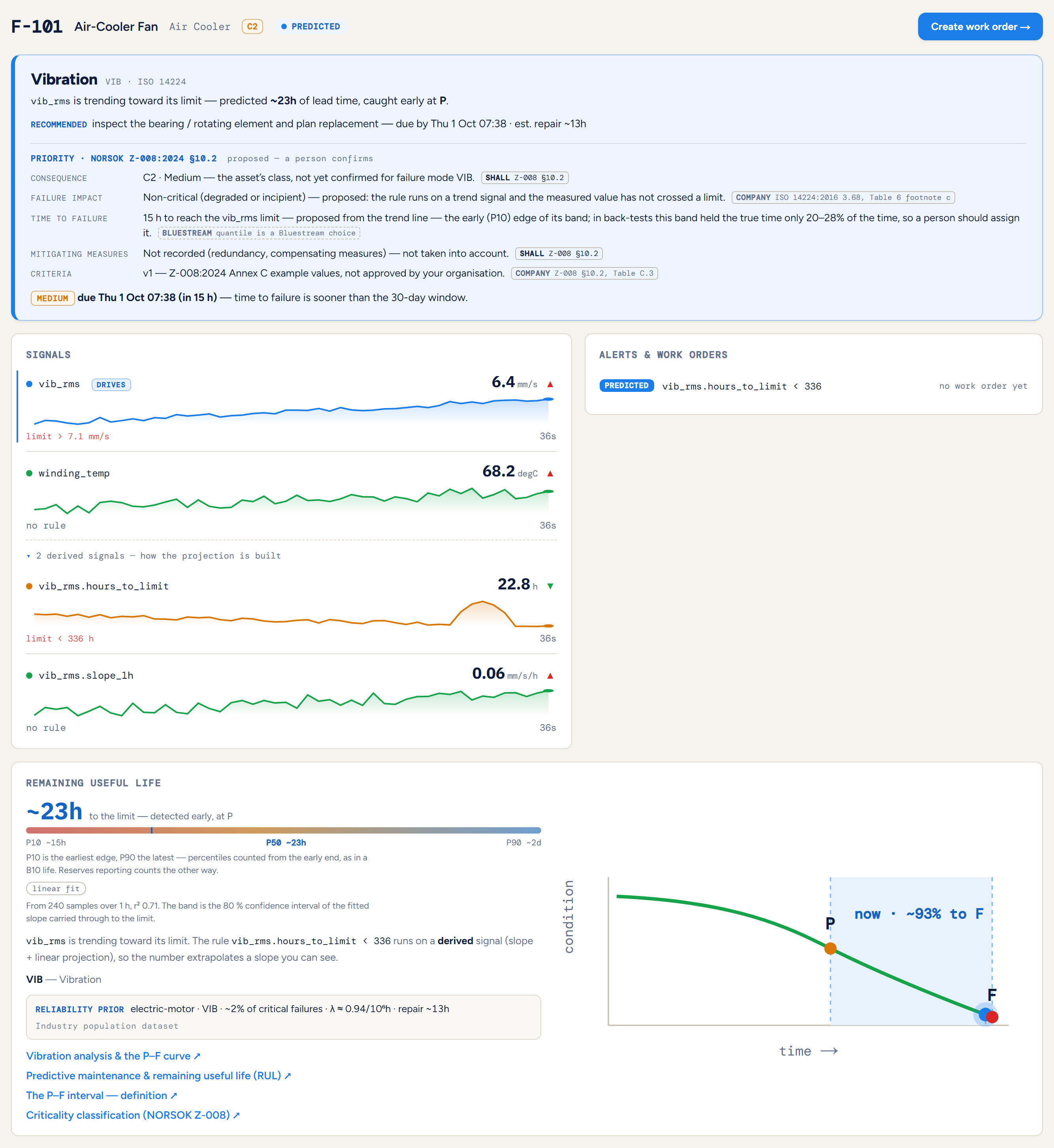Click the 'limit > 7.1 mm/s' rule text
The image size is (1054, 1148).
coord(67,437)
